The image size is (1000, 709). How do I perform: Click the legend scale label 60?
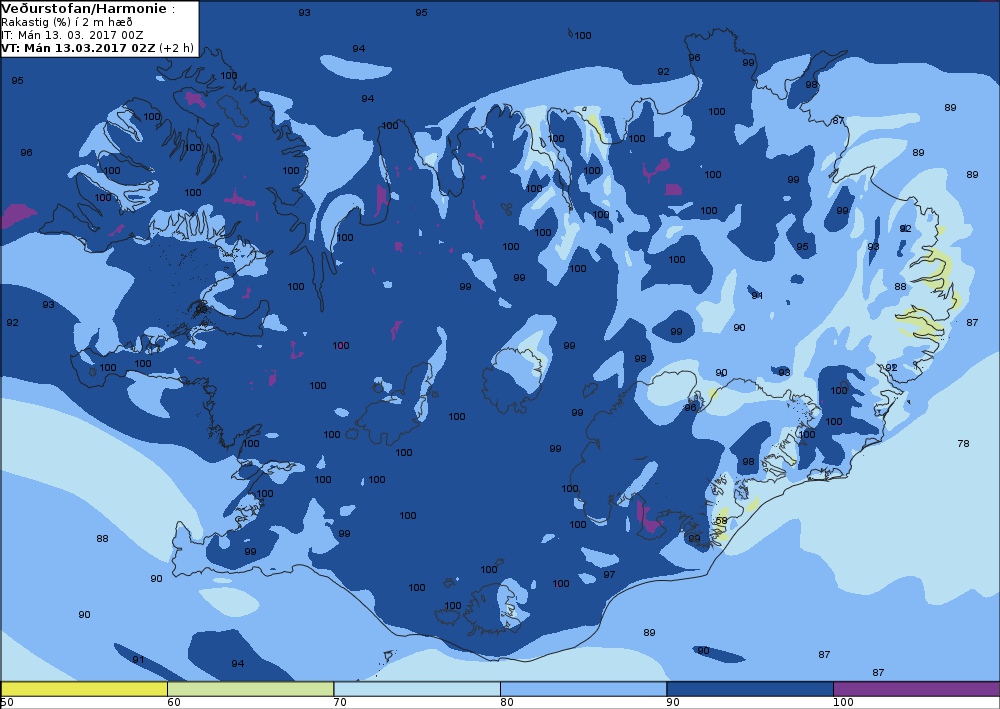pos(173,703)
